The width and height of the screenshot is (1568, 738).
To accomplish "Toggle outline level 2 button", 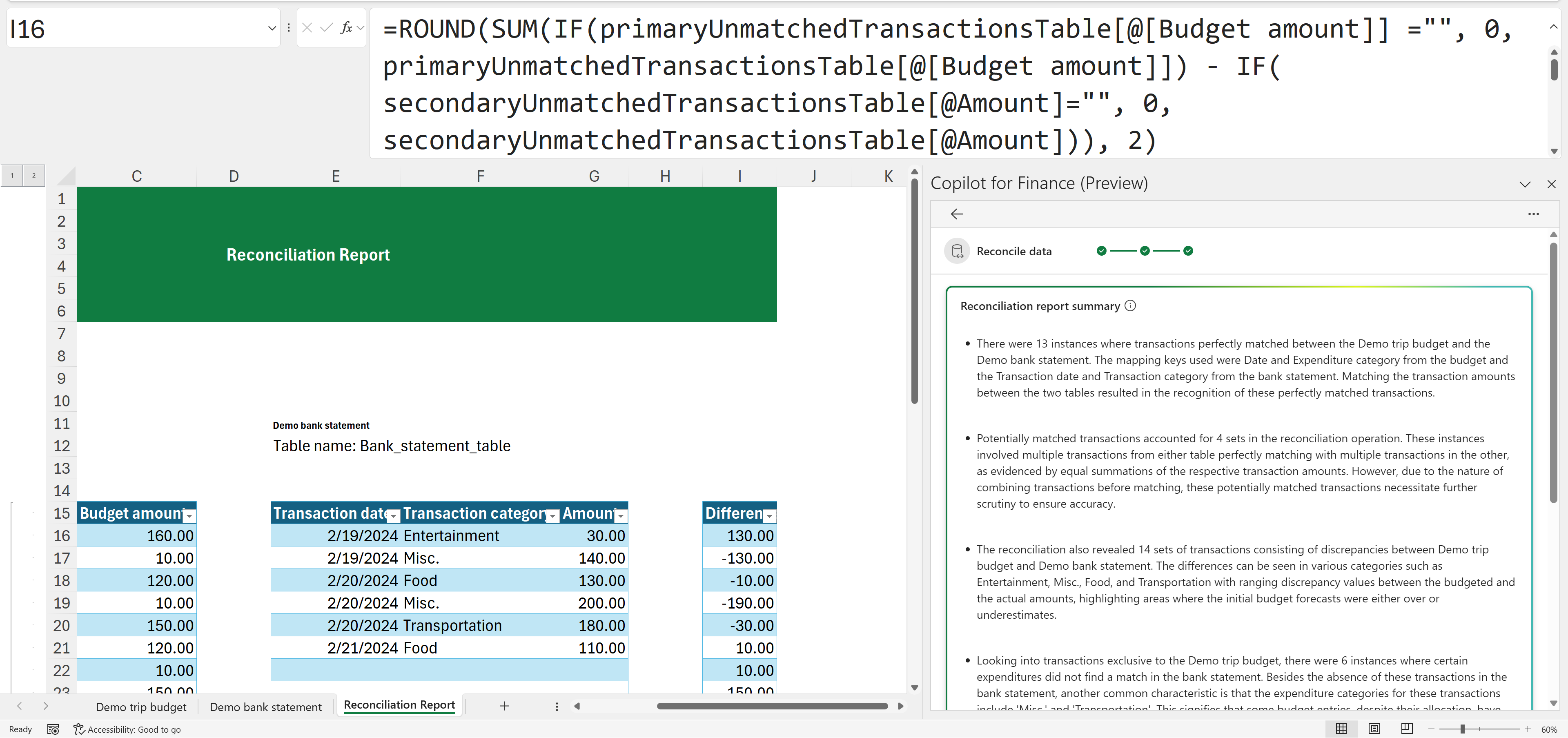I will point(34,175).
